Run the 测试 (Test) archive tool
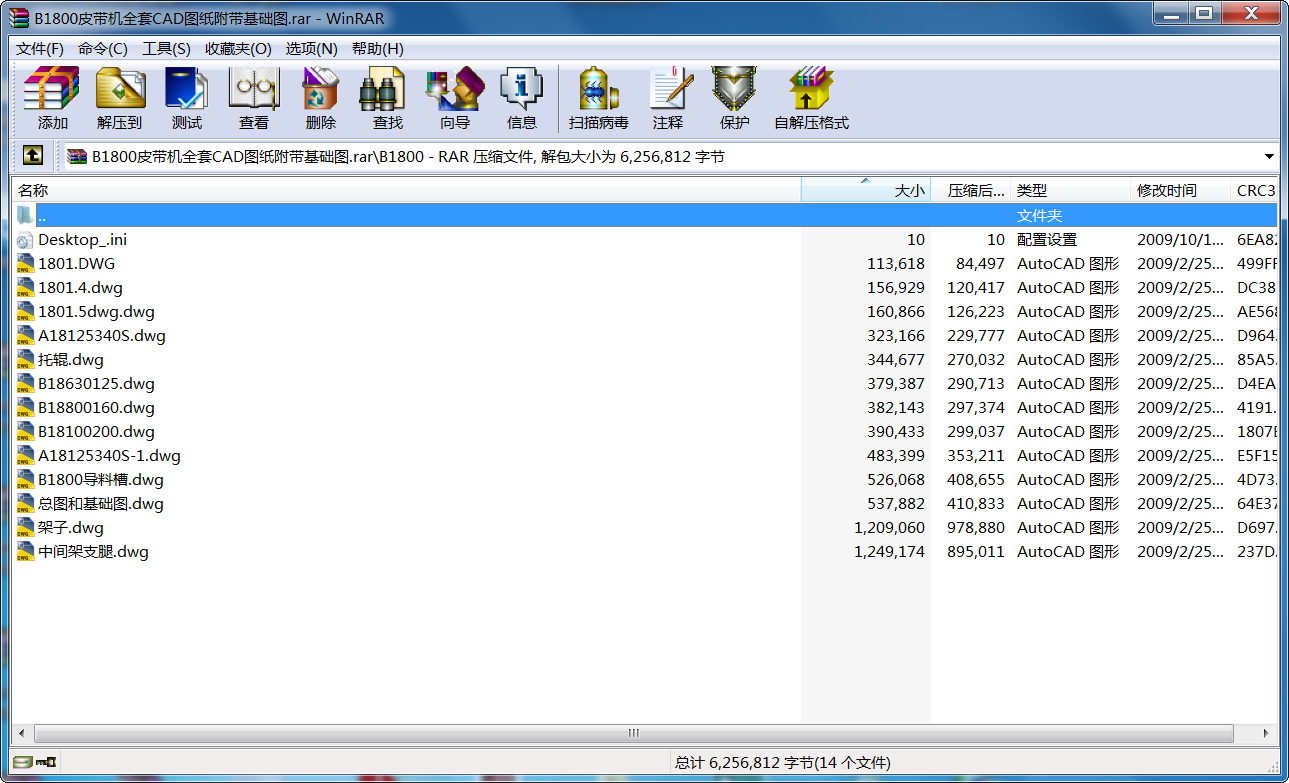 pos(186,98)
